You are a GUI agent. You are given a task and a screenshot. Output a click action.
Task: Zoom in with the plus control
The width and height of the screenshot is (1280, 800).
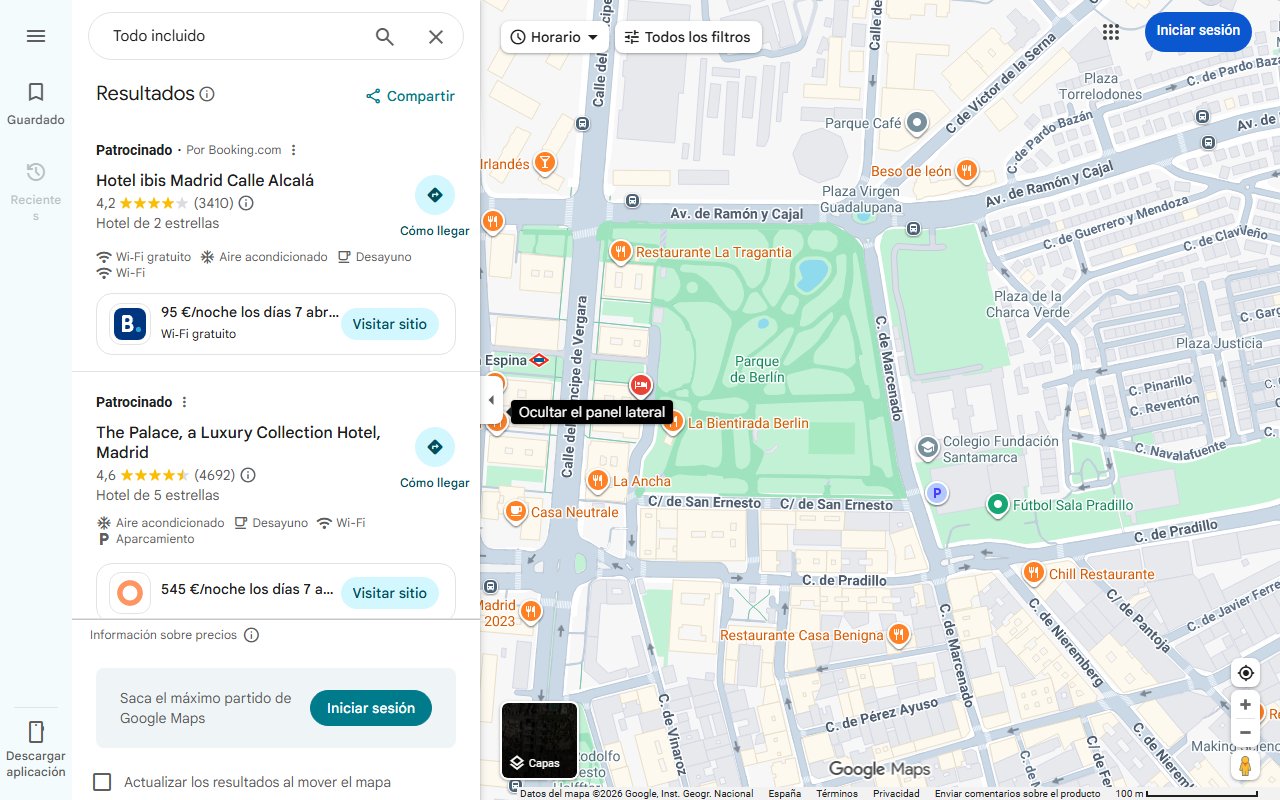1245,704
